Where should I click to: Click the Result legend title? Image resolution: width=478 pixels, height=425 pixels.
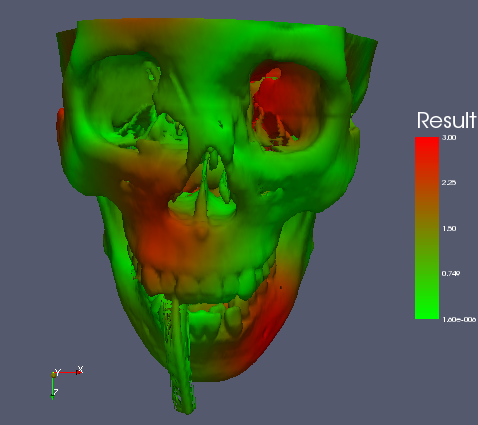pyautogui.click(x=446, y=120)
